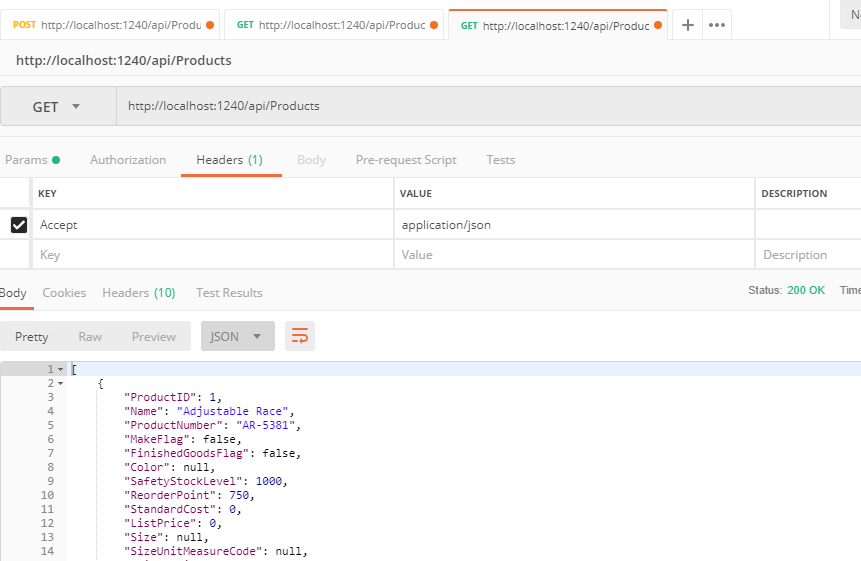
Task: Click the plus icon to open new tab
Action: 687,25
